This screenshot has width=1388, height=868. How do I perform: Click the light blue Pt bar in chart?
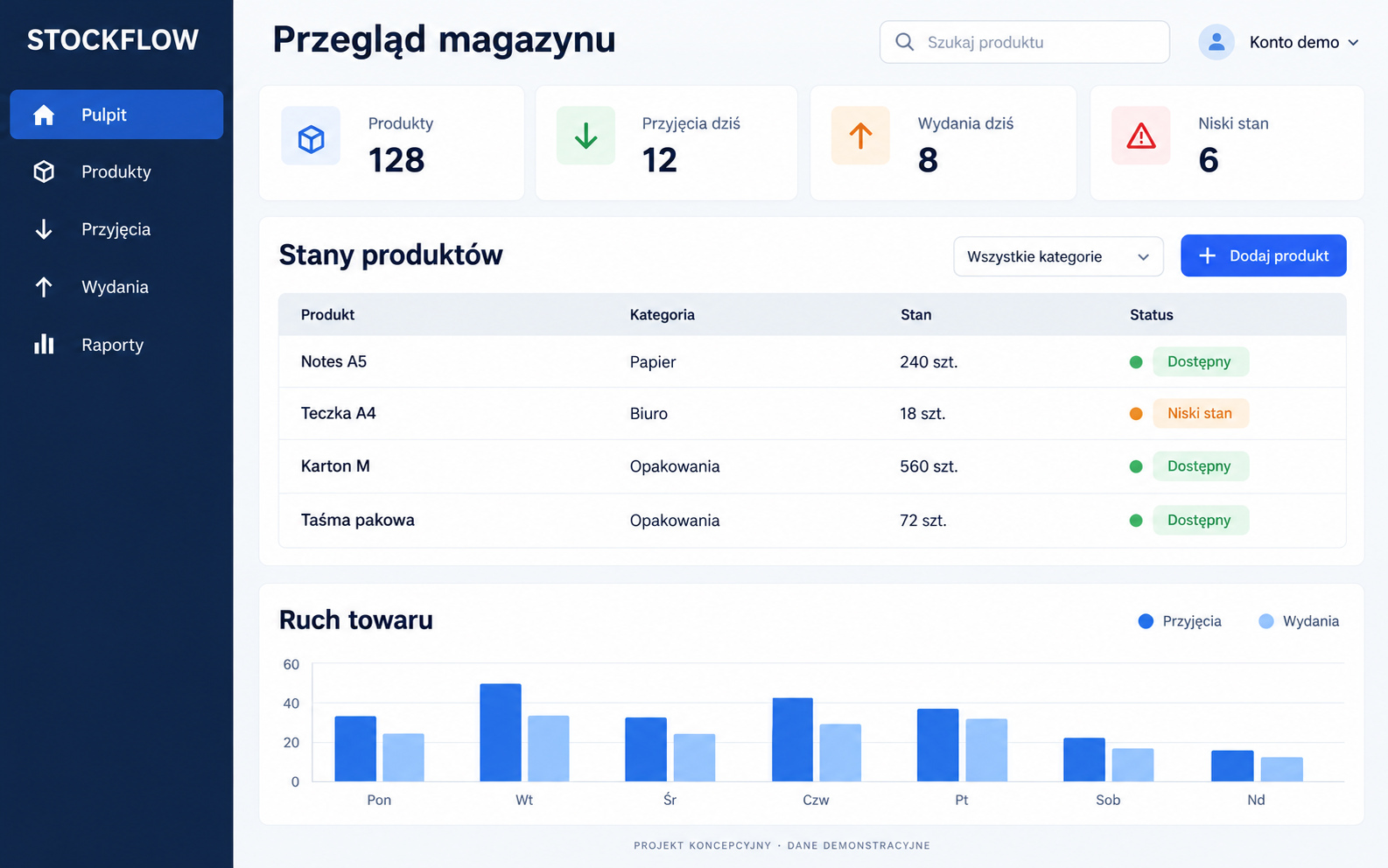point(986,750)
